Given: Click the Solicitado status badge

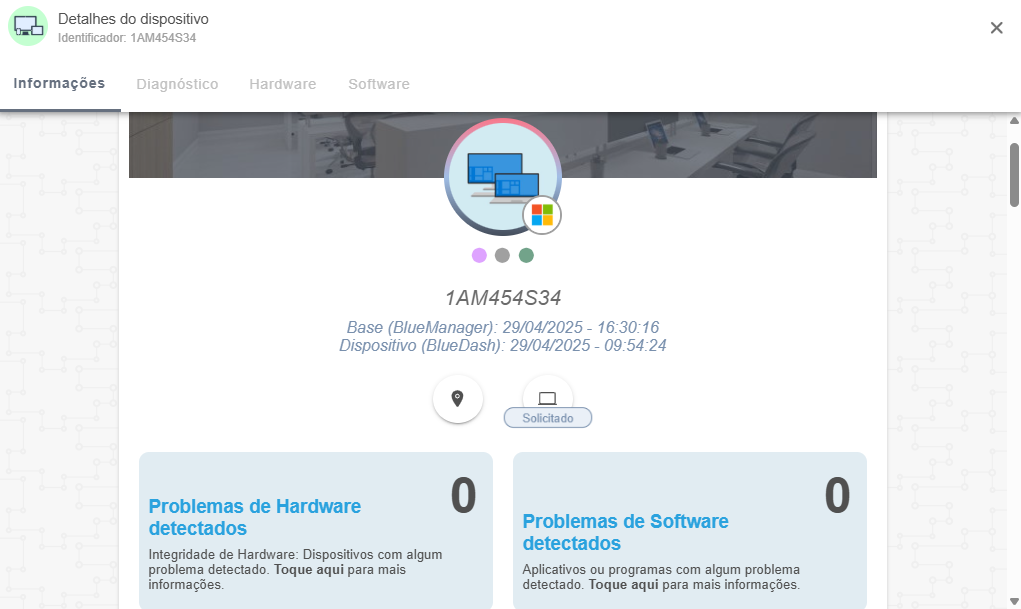Looking at the screenshot, I should (548, 418).
